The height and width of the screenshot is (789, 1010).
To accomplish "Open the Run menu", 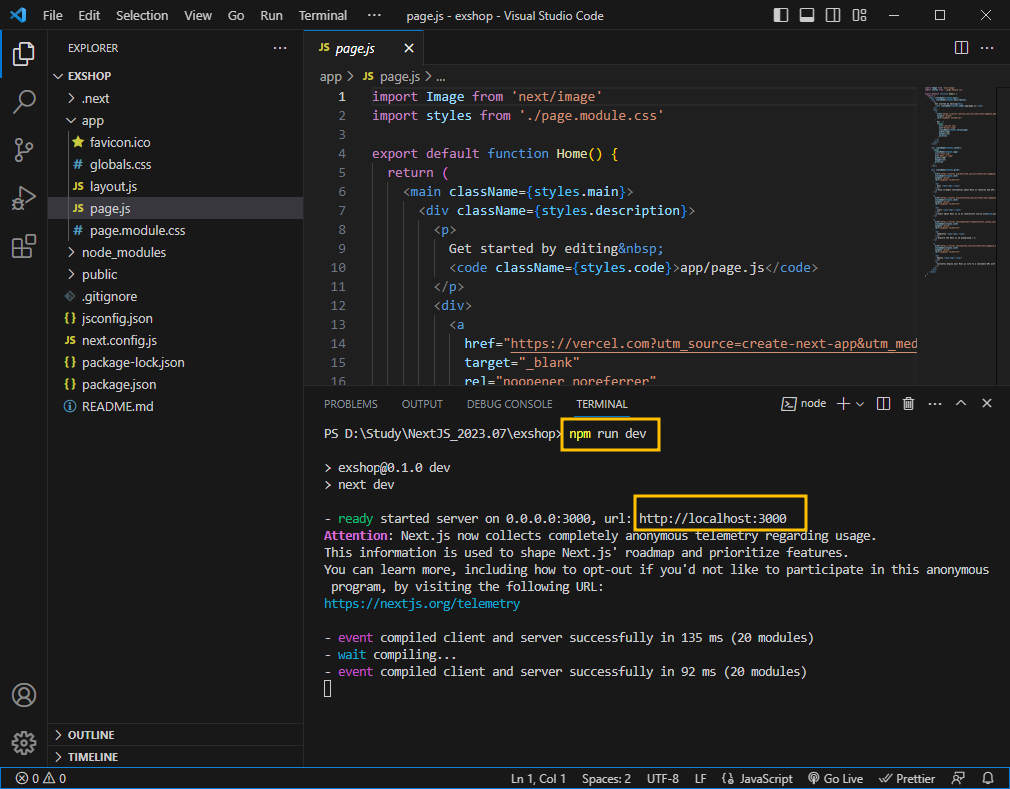I will (271, 15).
